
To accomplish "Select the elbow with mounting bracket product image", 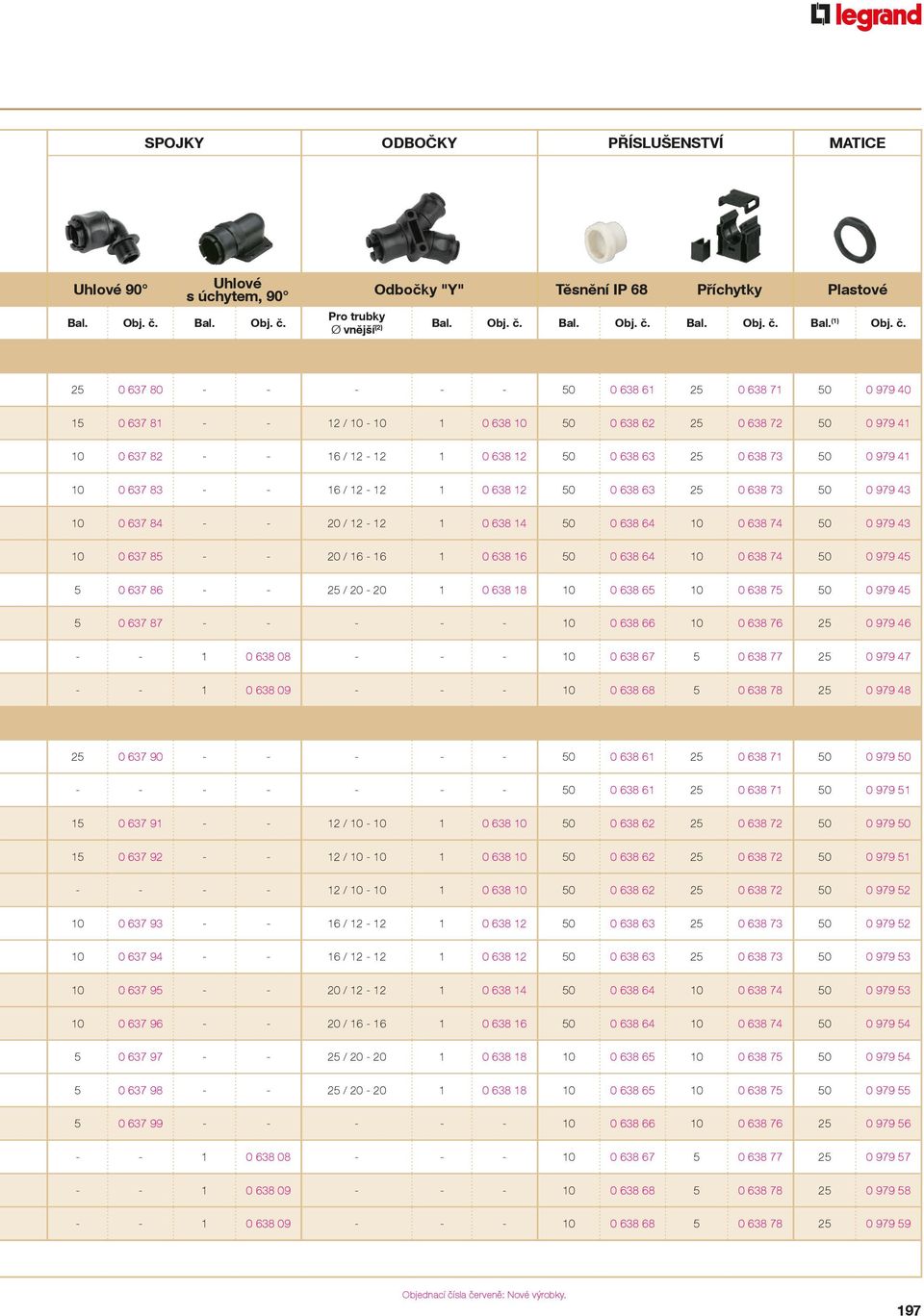I will coord(236,238).
